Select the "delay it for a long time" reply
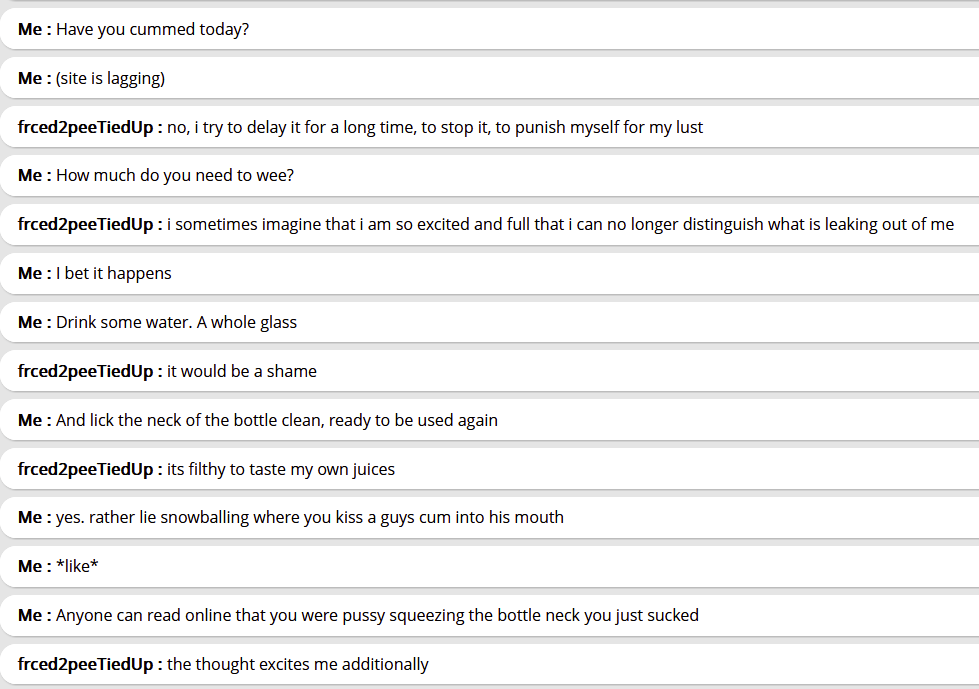 435,127
